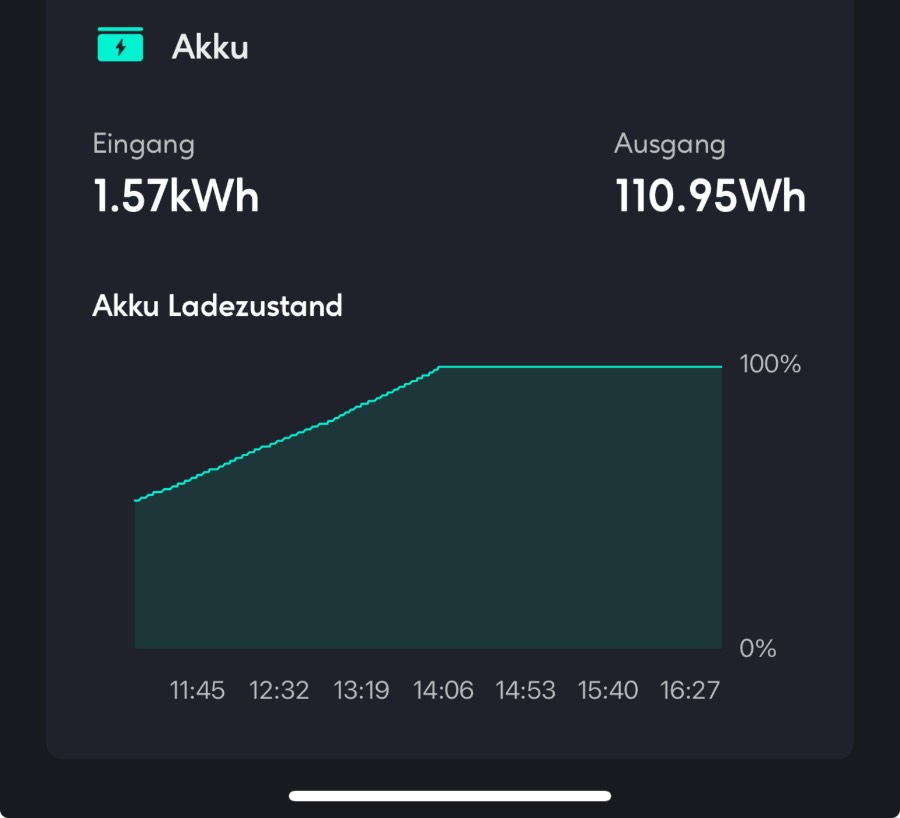Select the 14:06 time marker
This screenshot has width=900, height=818.
click(x=443, y=690)
